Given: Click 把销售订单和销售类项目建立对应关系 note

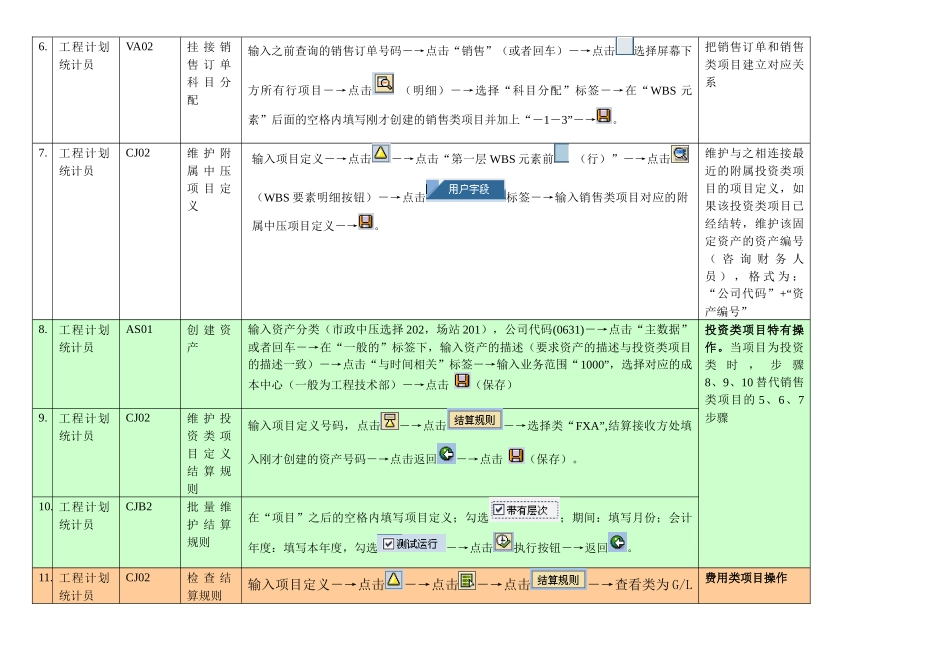Looking at the screenshot, I should point(754,64).
